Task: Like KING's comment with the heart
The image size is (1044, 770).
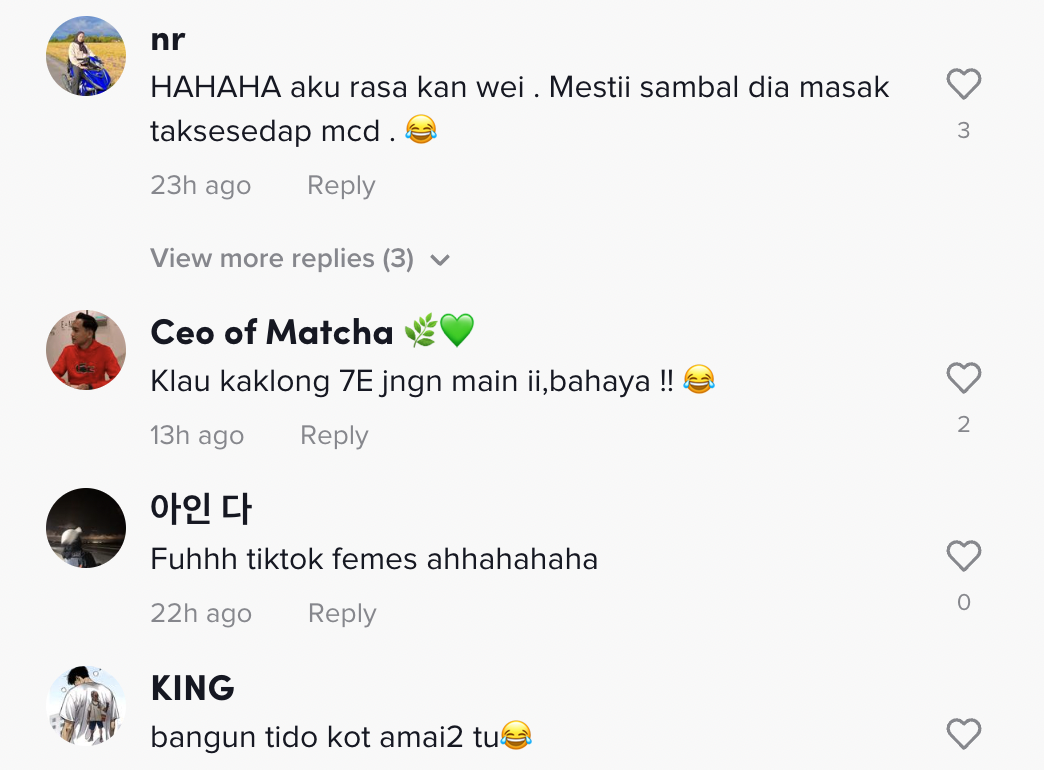Action: [963, 735]
